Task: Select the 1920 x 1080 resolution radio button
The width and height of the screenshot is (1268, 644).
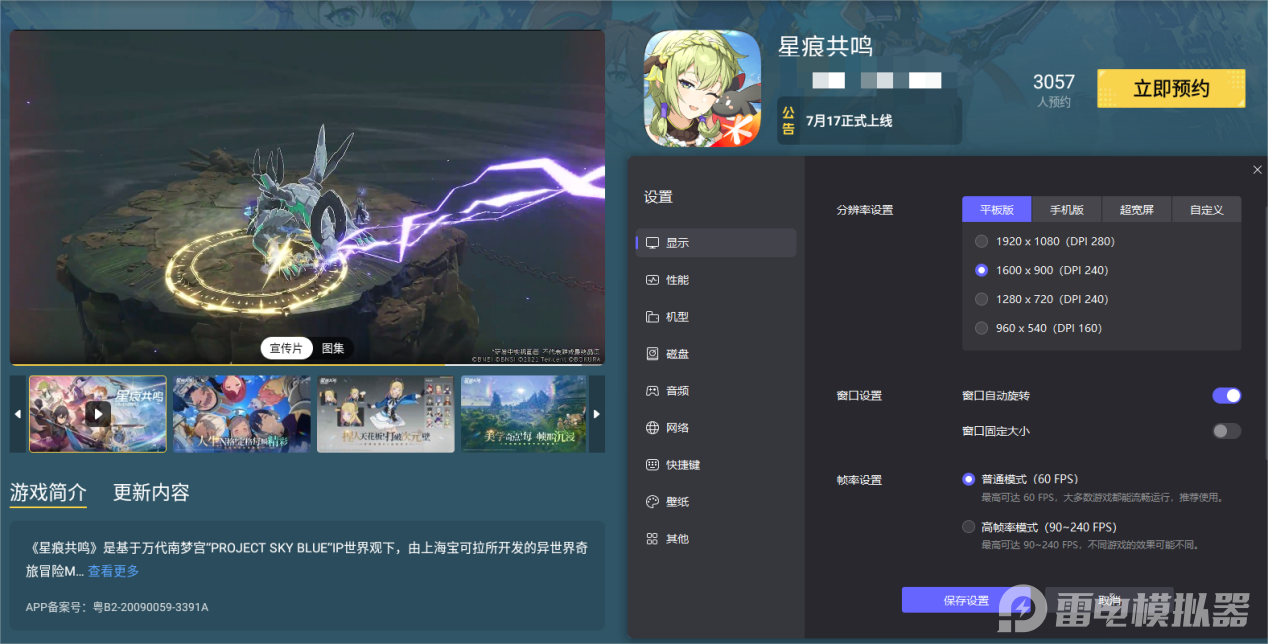Action: (x=981, y=240)
